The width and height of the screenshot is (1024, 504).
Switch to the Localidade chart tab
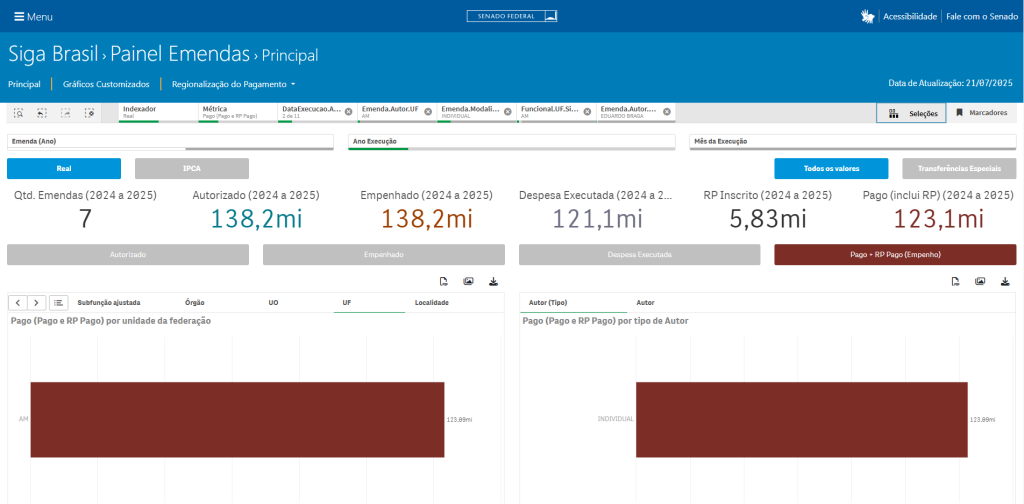coord(432,302)
